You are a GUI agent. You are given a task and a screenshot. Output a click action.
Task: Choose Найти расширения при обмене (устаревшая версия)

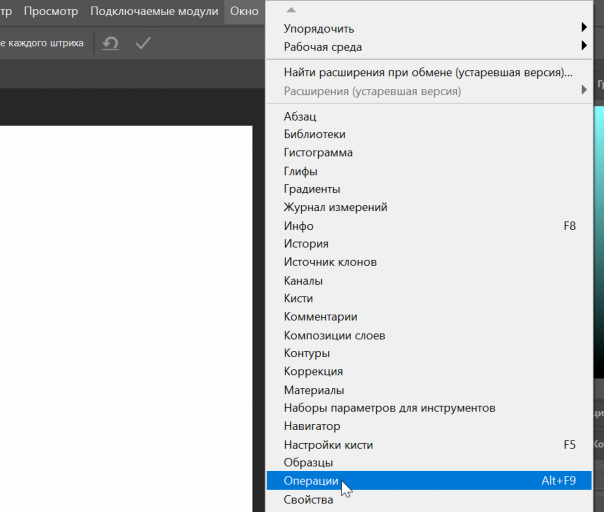[429, 72]
